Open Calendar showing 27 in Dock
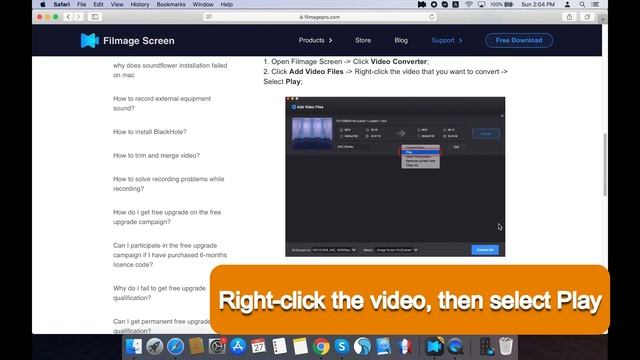This screenshot has width=640, height=360. pos(258,347)
